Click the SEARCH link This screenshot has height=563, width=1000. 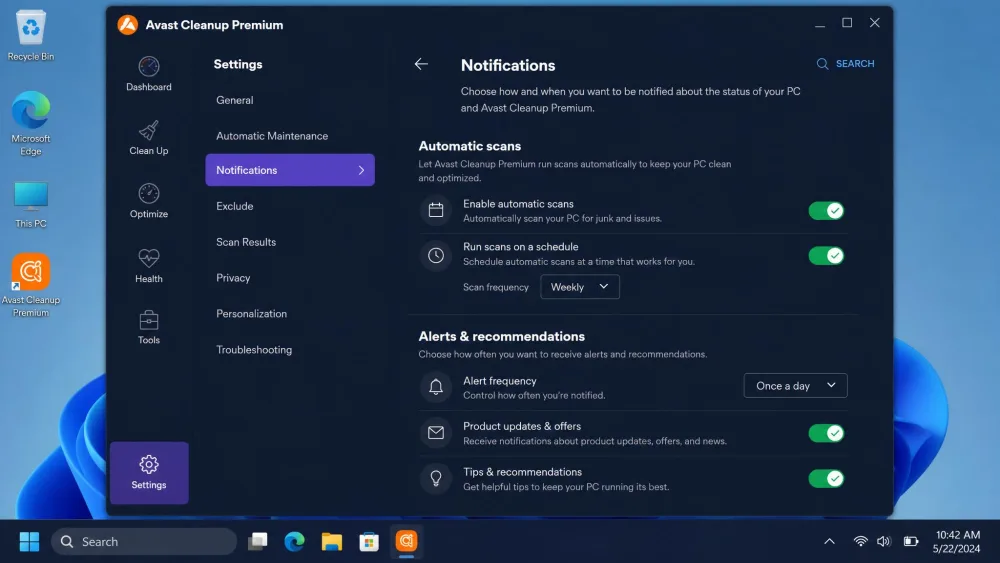click(x=855, y=64)
